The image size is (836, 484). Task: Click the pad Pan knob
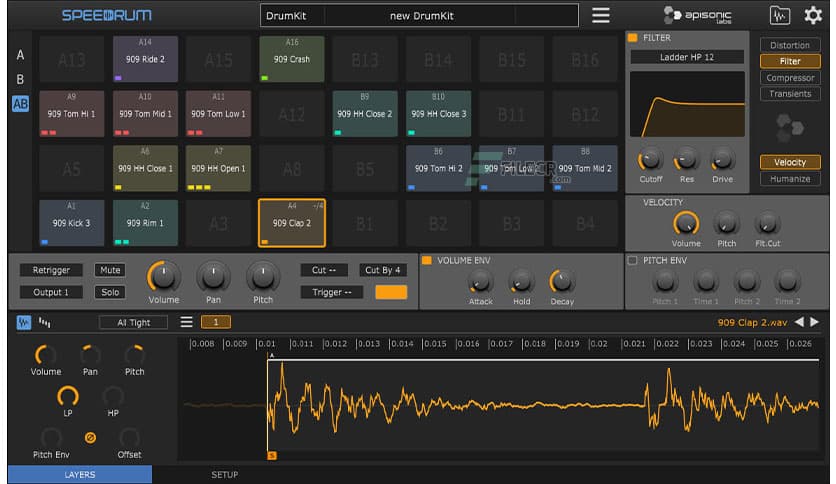pos(213,277)
